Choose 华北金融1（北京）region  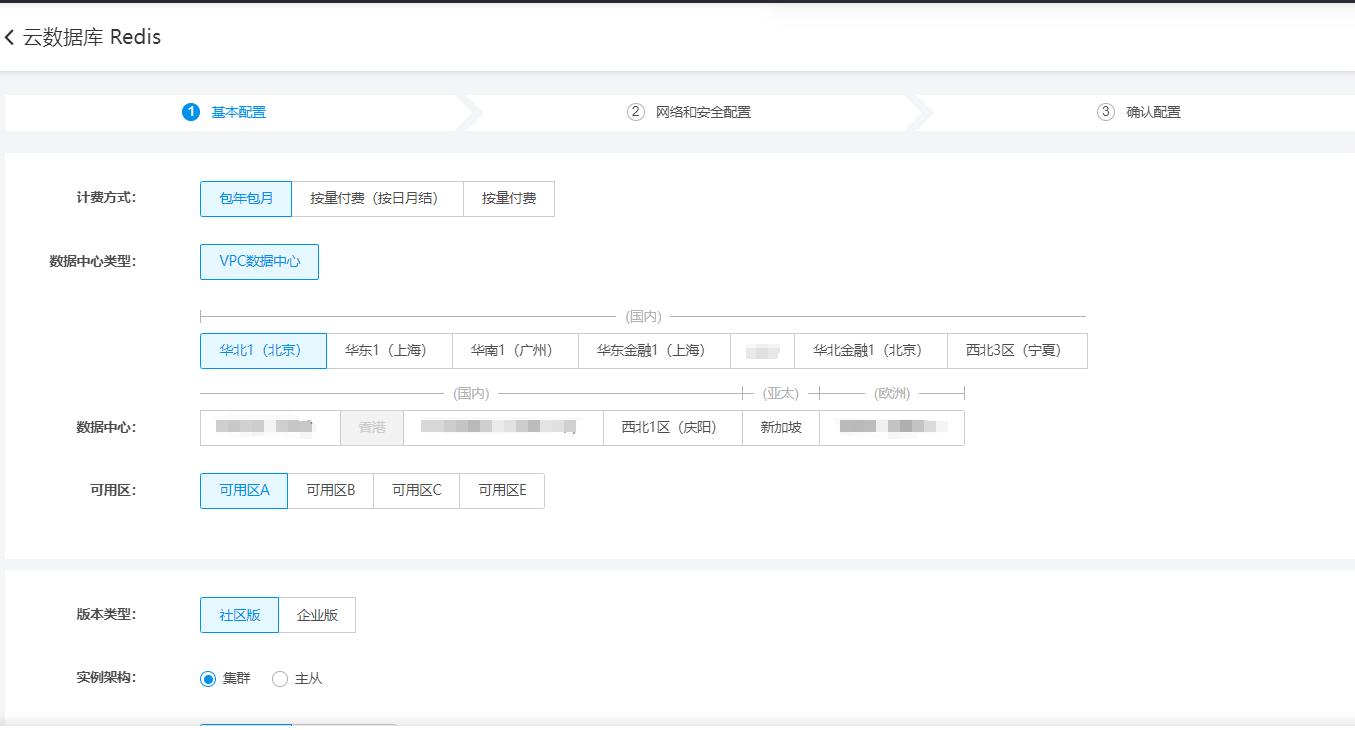click(870, 351)
